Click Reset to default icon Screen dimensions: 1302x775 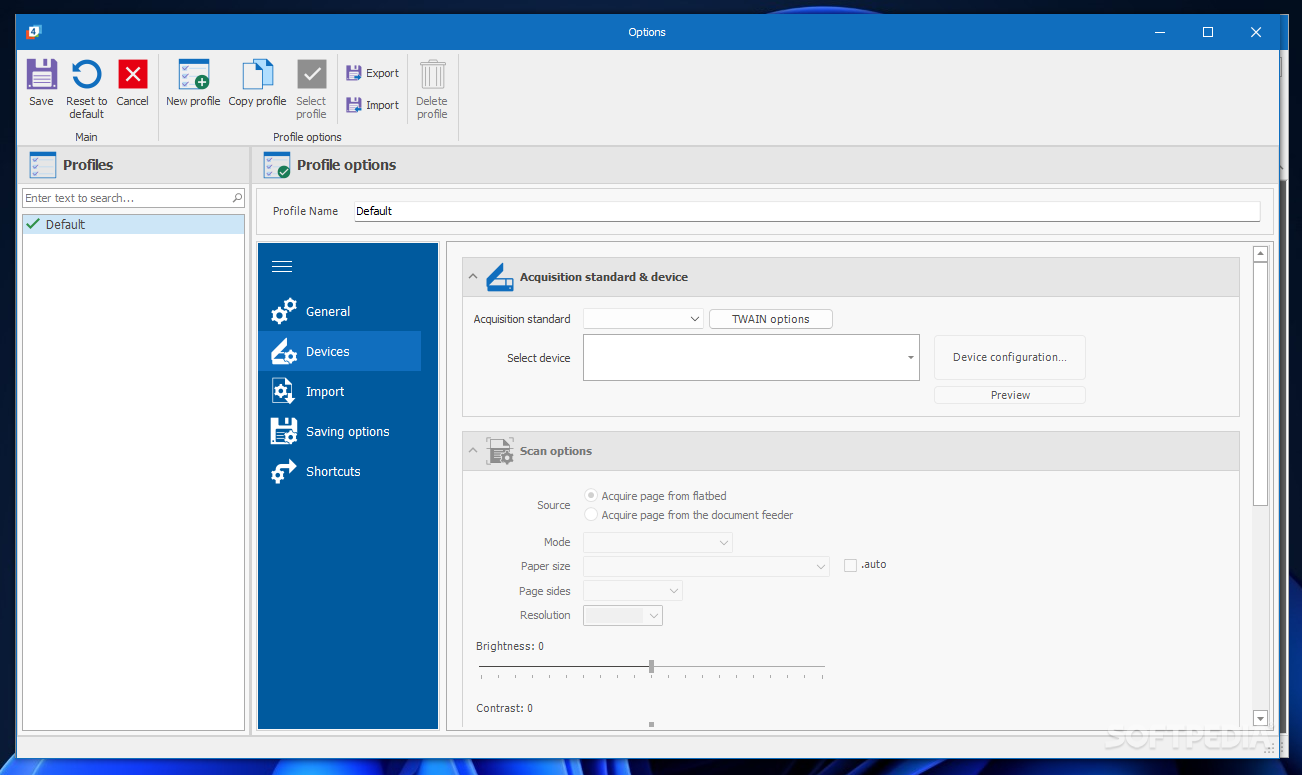tap(87, 75)
